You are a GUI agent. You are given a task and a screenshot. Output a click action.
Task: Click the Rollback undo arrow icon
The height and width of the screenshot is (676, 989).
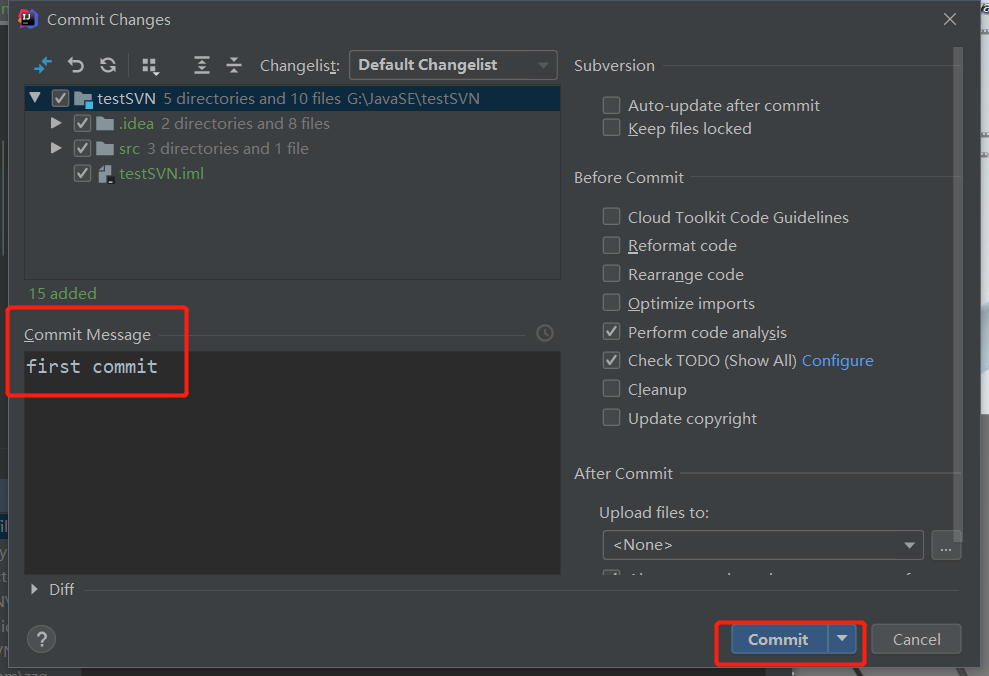click(76, 65)
